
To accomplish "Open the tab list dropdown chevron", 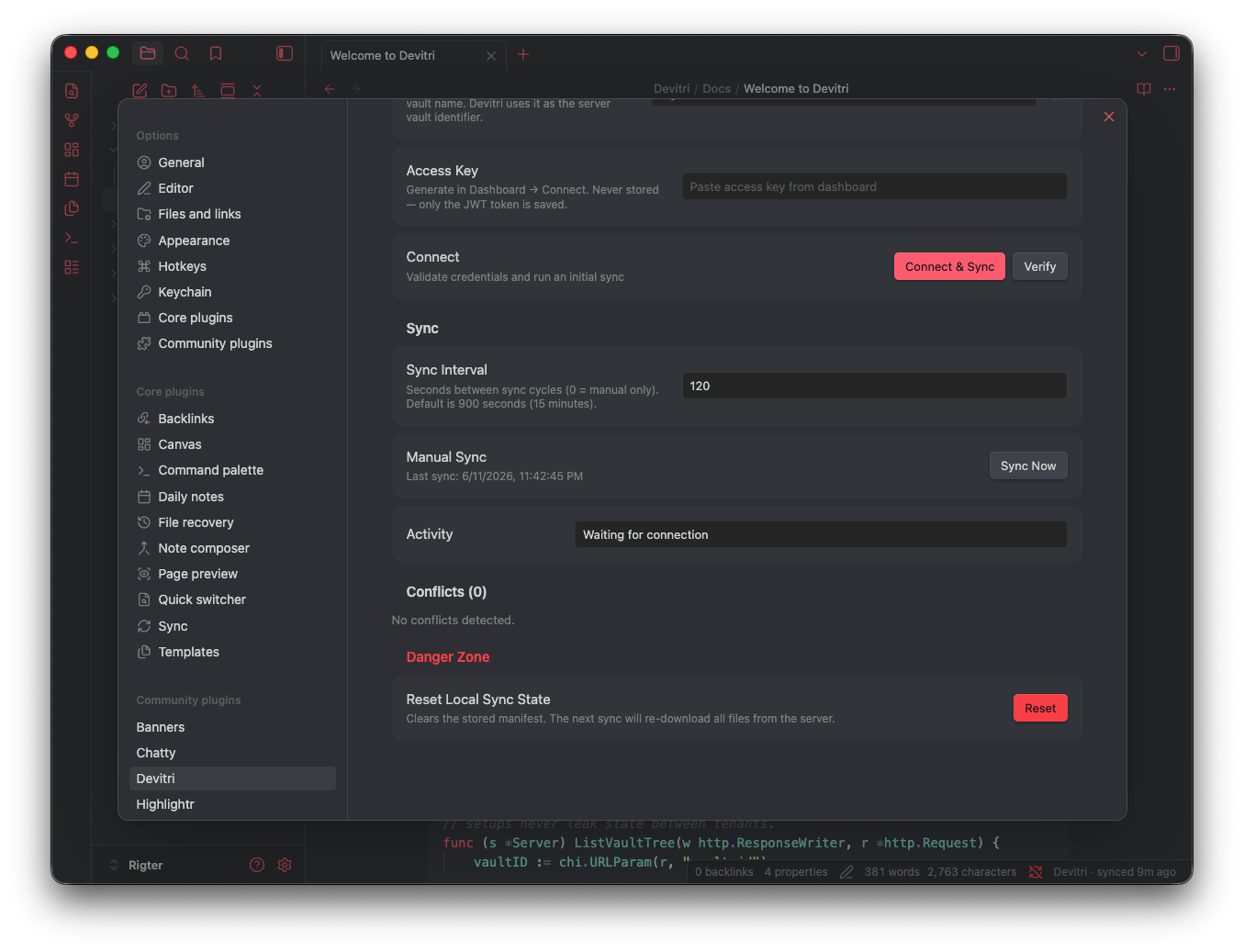I will click(1142, 54).
